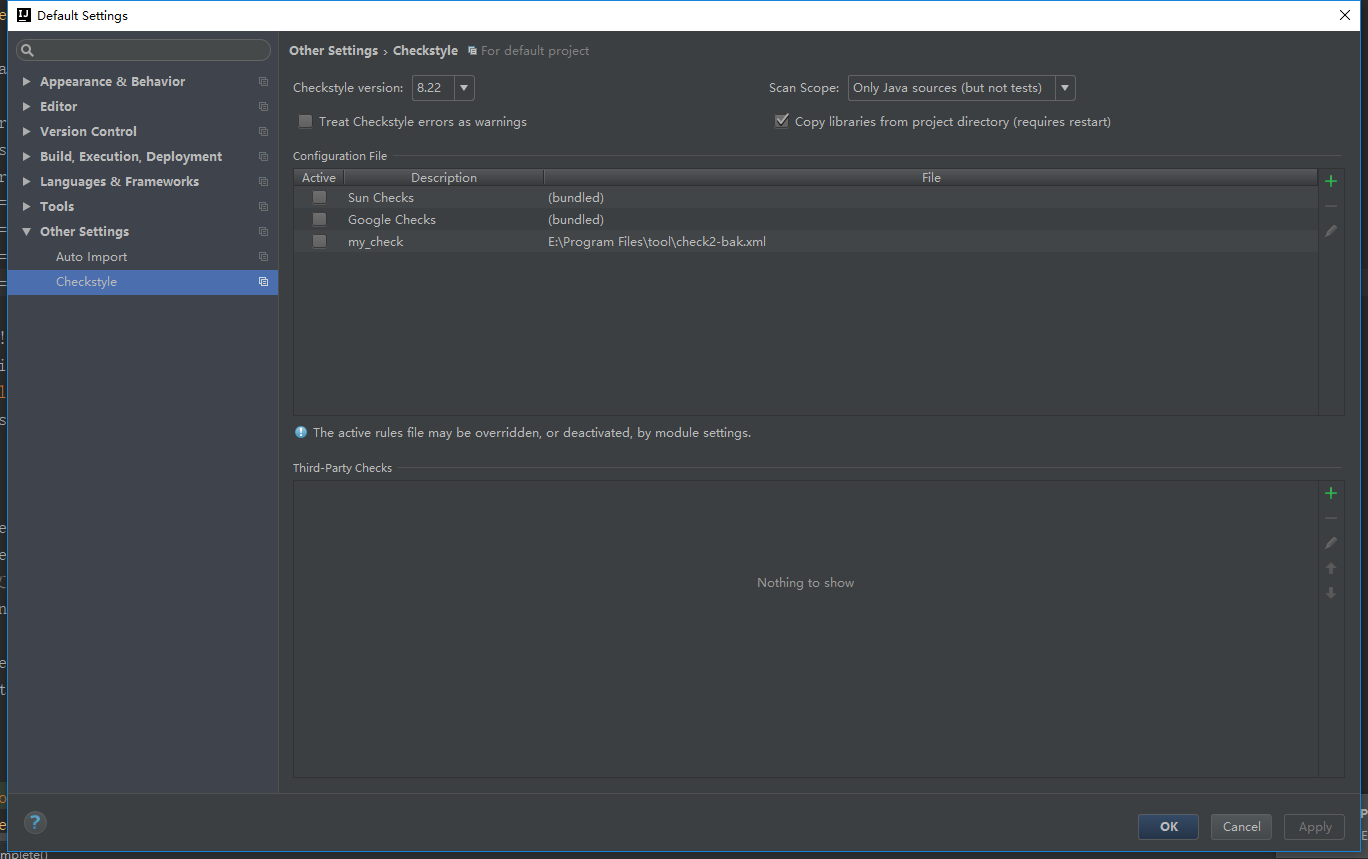1368x859 pixels.
Task: Click the remove icon beside the configuration list
Action: pos(1330,205)
